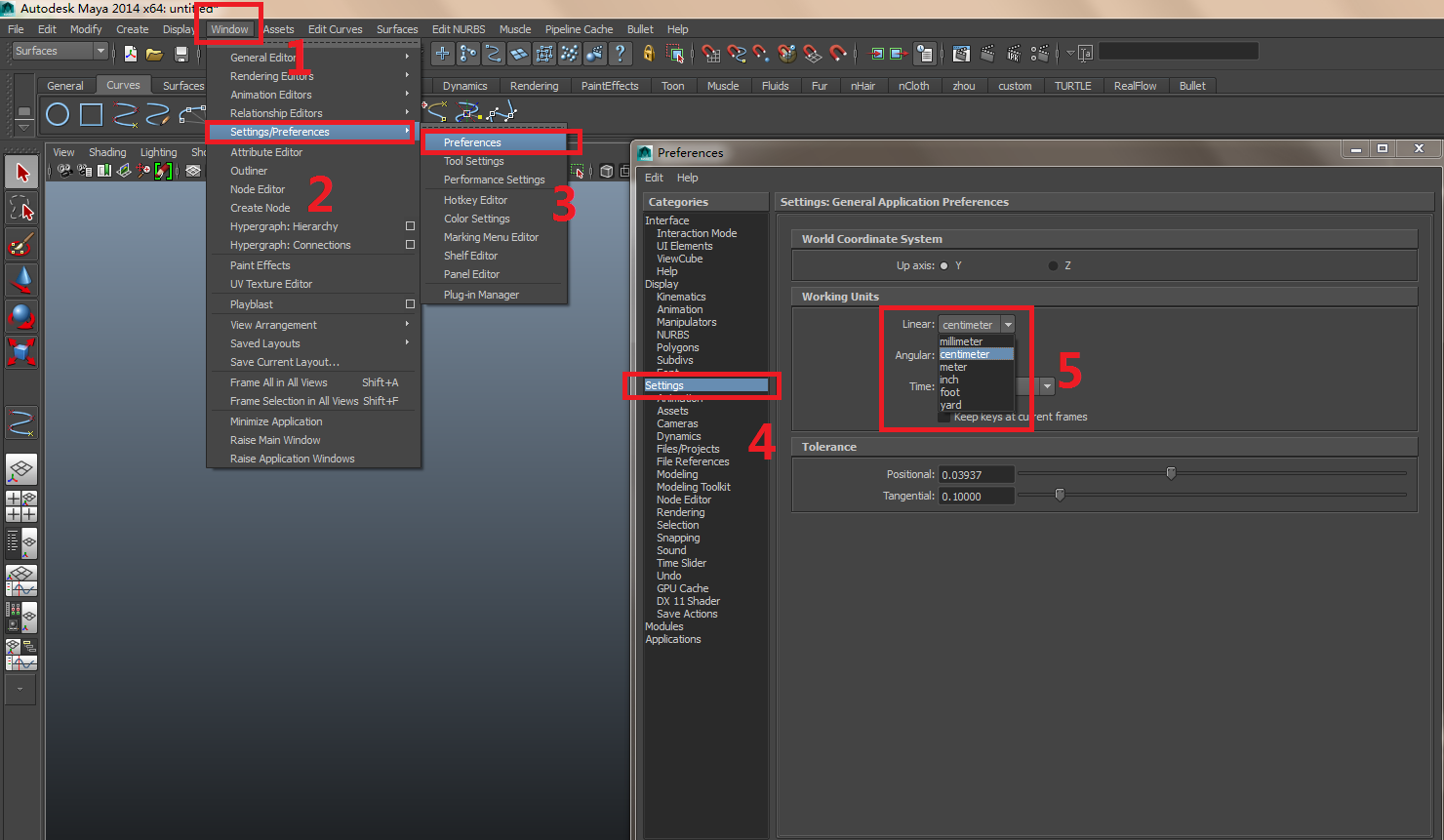Select Z as the up axis

pos(1053,265)
